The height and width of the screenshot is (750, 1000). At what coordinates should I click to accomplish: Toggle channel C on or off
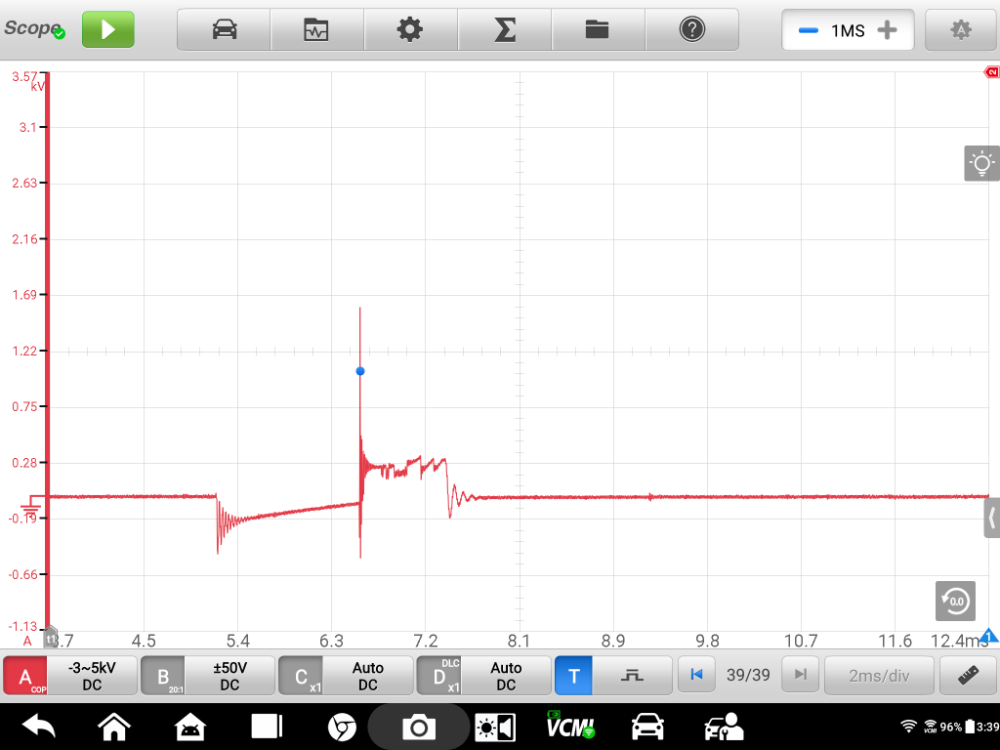pos(301,676)
